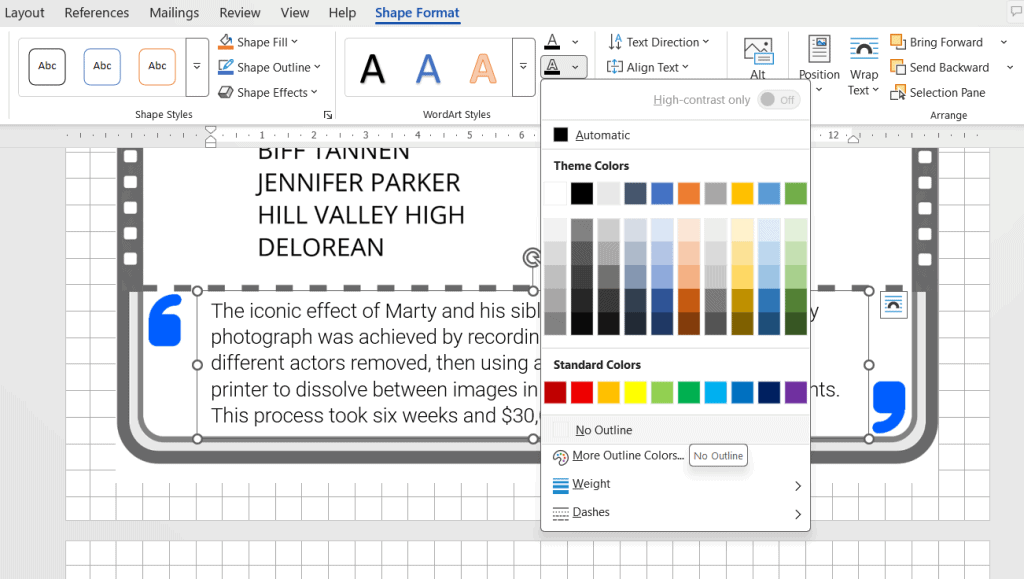Open the Text Fill dropdown arrow
Image resolution: width=1024 pixels, height=579 pixels.
tap(575, 42)
